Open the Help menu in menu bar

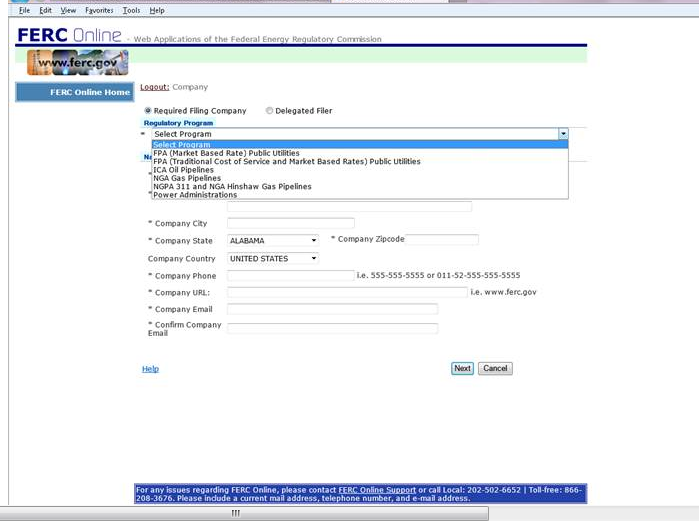coord(156,10)
